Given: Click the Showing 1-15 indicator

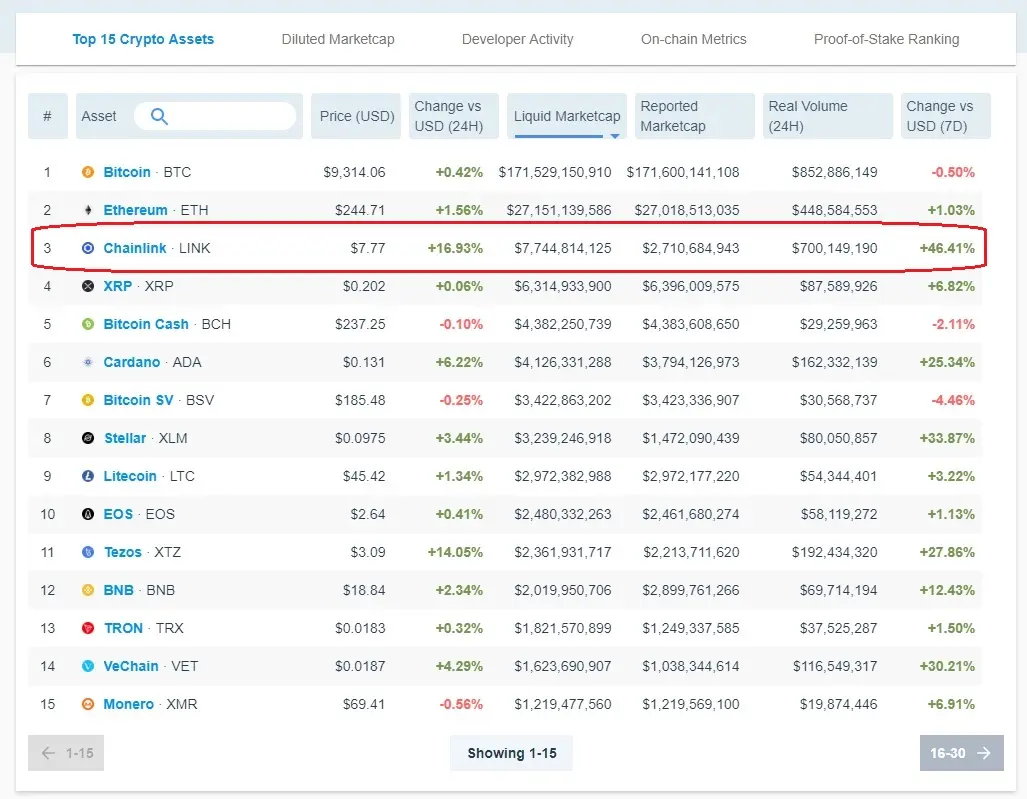Looking at the screenshot, I should pyautogui.click(x=512, y=753).
